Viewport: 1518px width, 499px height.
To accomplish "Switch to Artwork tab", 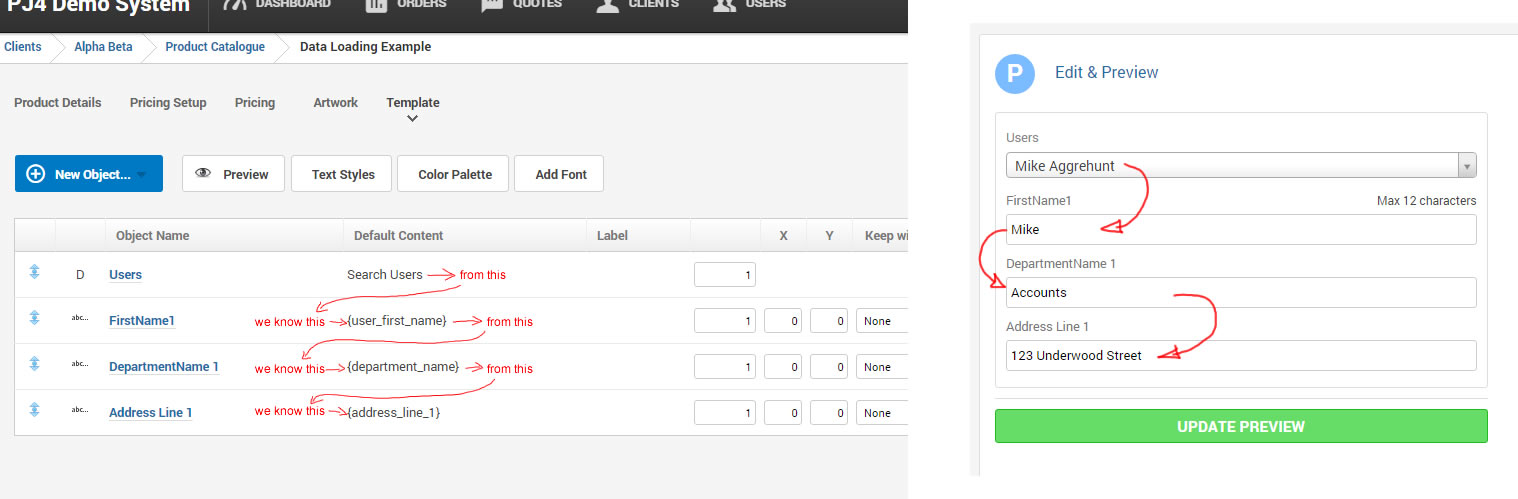I will click(335, 103).
